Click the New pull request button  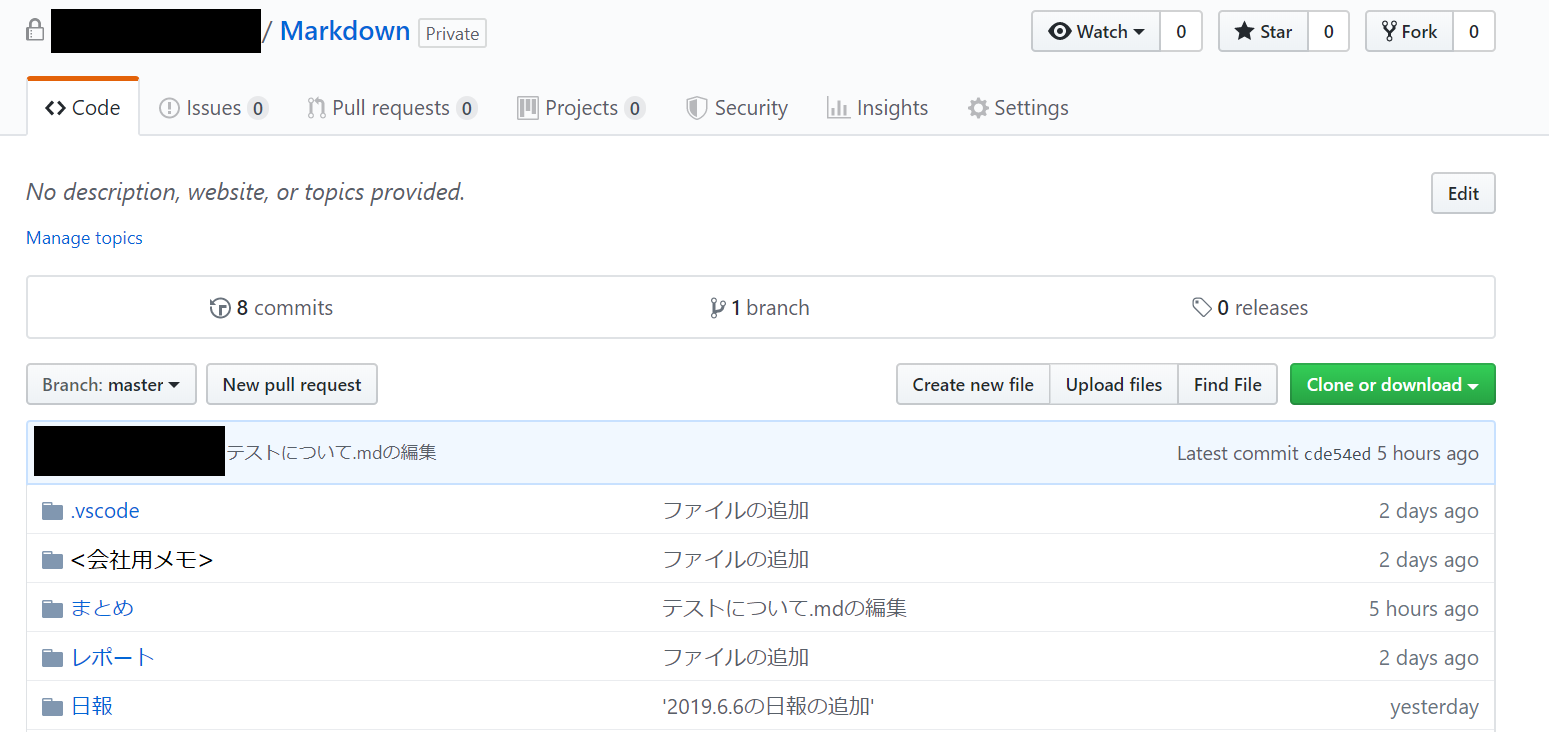click(x=292, y=385)
